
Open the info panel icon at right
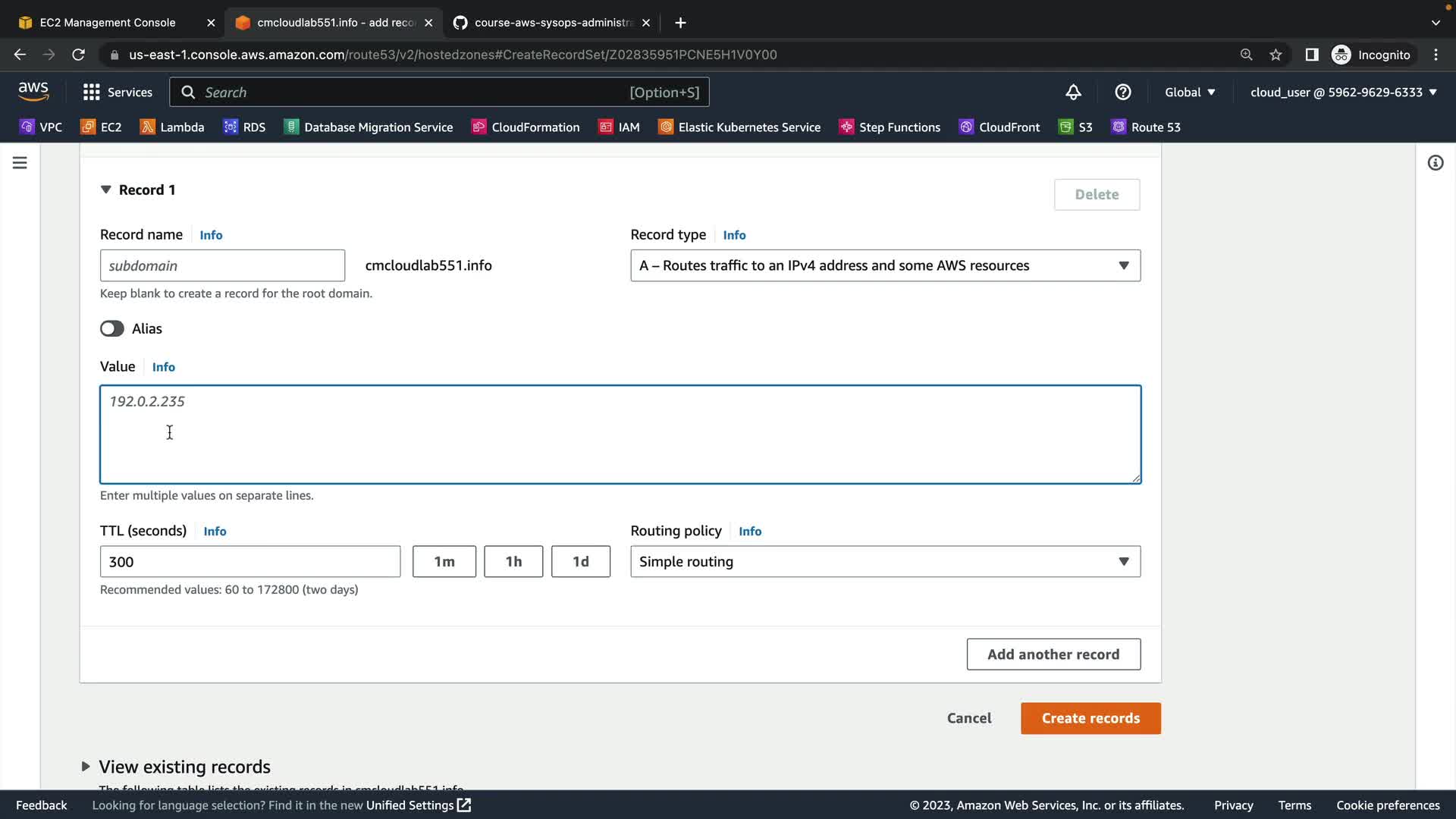1435,163
